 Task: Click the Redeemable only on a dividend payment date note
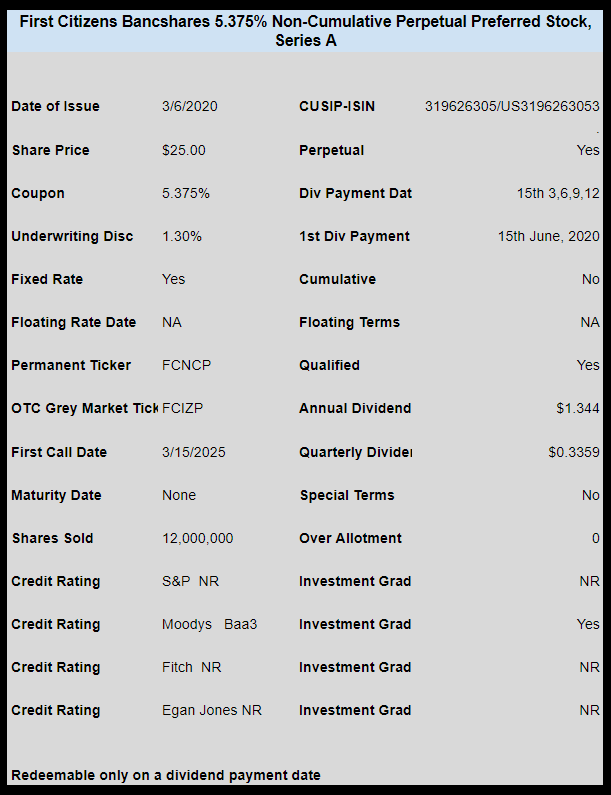[x=166, y=775]
